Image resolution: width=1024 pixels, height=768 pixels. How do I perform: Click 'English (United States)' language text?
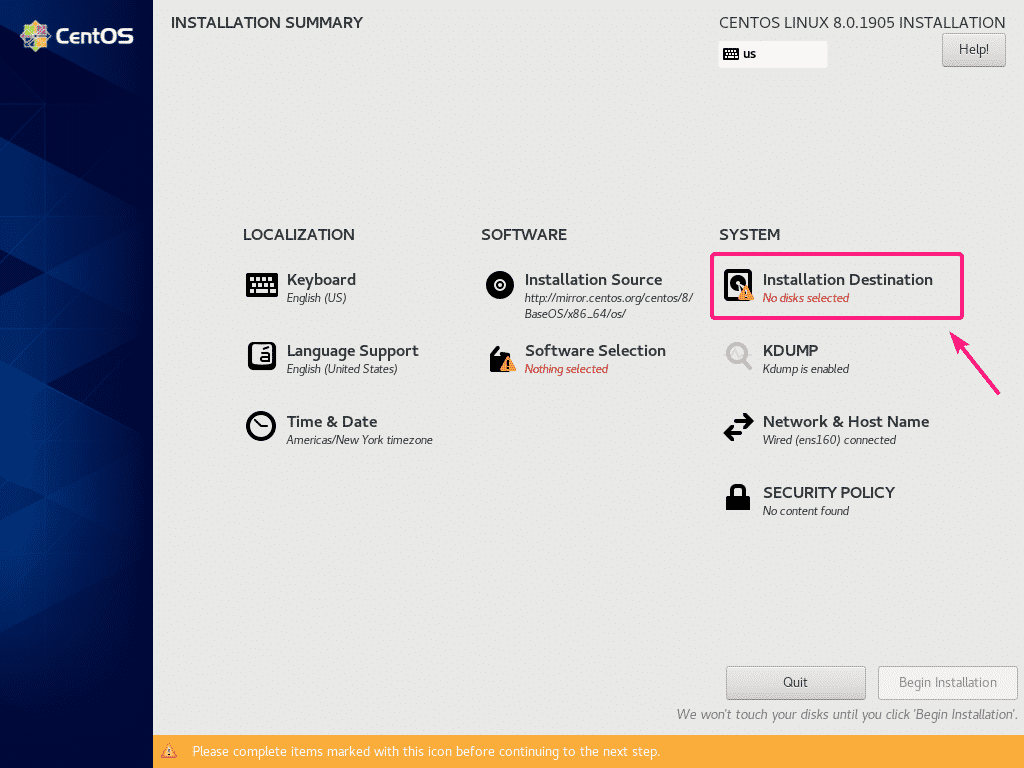pos(342,369)
